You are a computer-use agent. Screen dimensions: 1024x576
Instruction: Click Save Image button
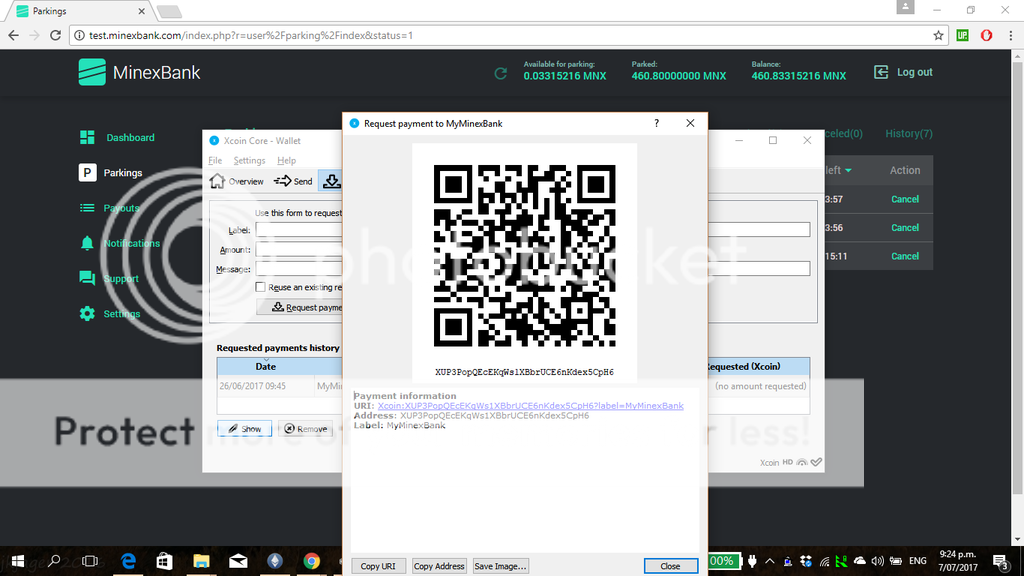pyautogui.click(x=500, y=566)
